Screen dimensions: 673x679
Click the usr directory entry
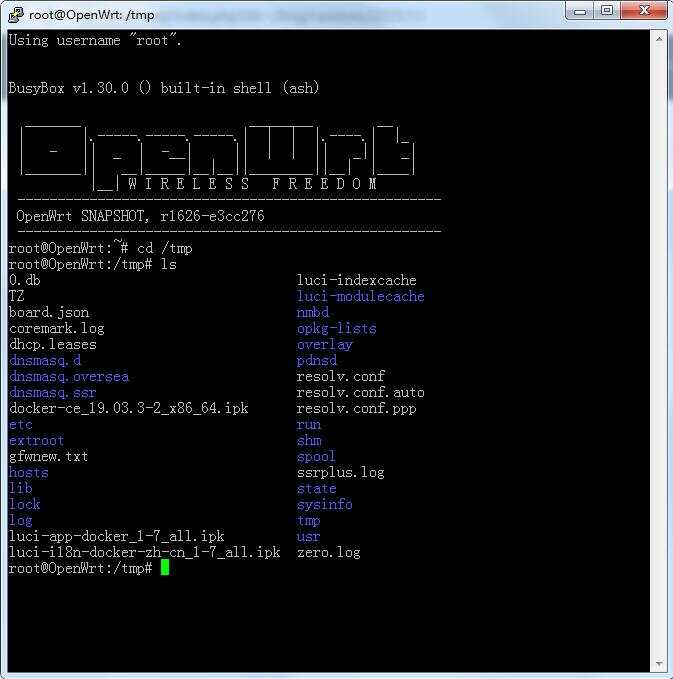308,537
